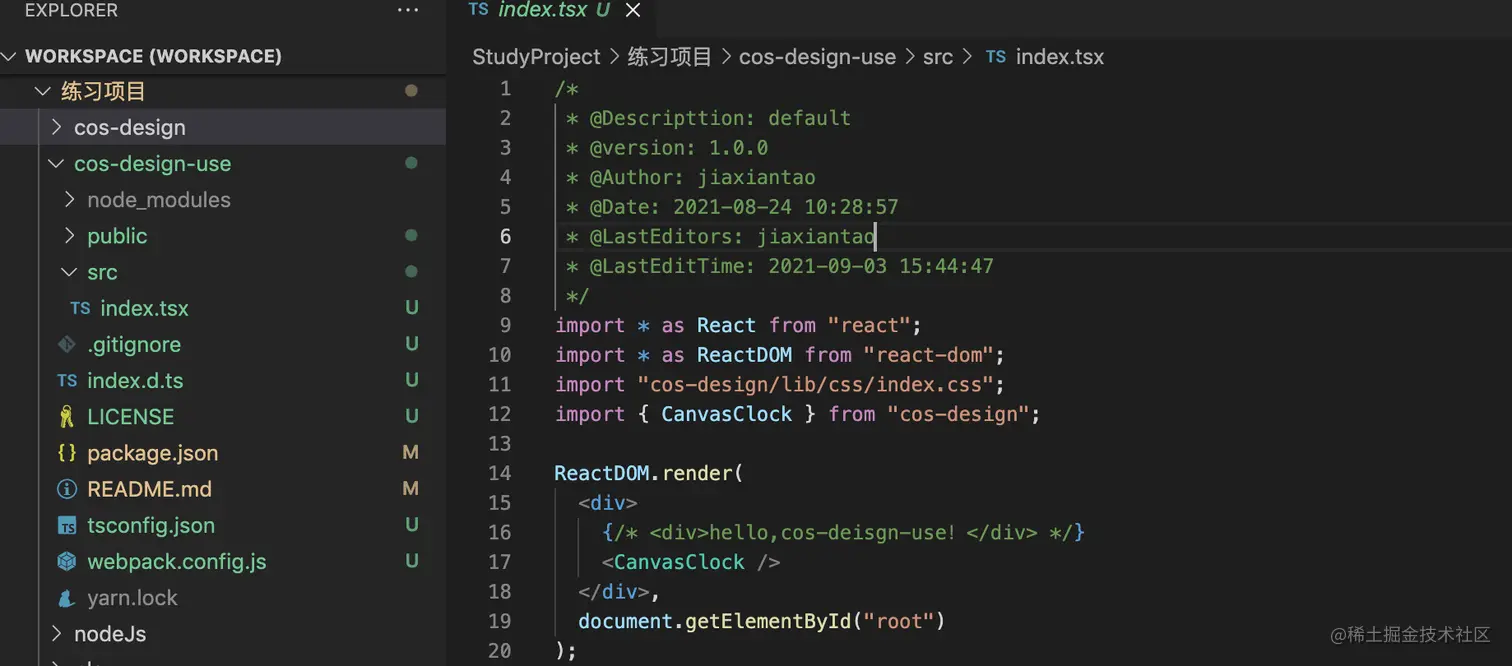1512x666 pixels.
Task: Select the nodeJs folder name
Action: click(110, 634)
